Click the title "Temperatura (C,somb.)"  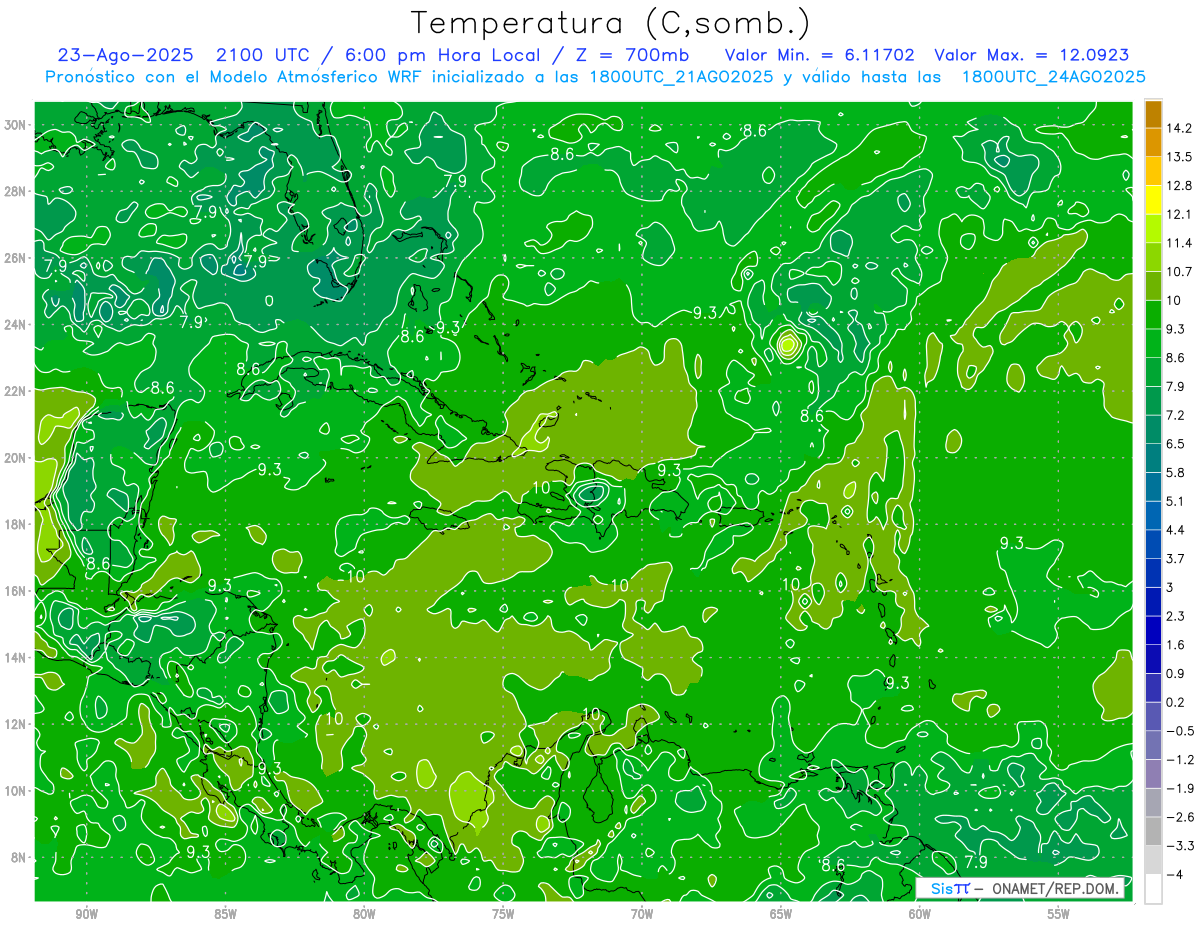coord(610,23)
